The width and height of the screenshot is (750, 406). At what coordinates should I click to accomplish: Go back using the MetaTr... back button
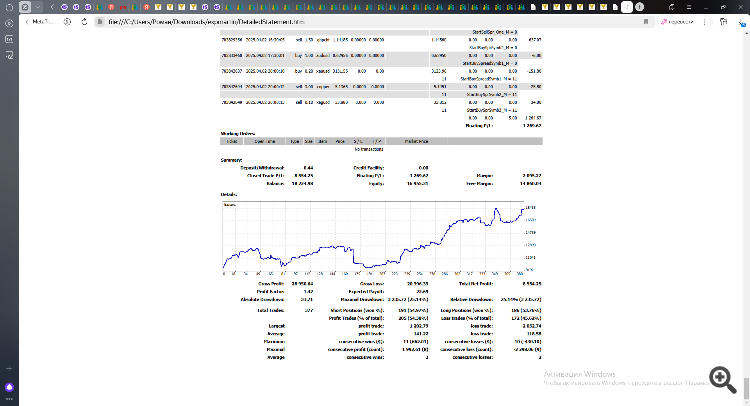pyautogui.click(x=40, y=20)
